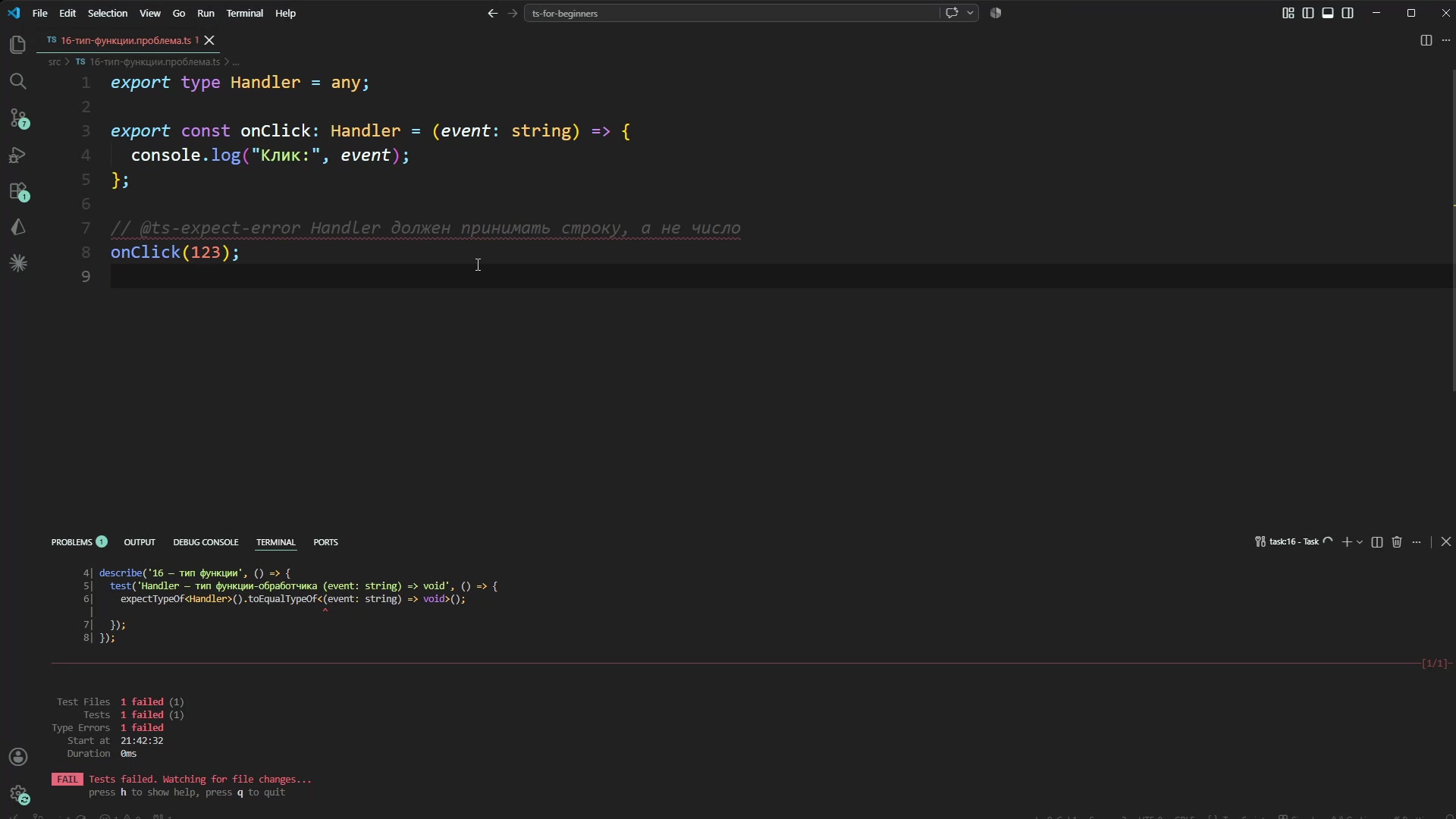Open the Search view icon

pyautogui.click(x=18, y=81)
